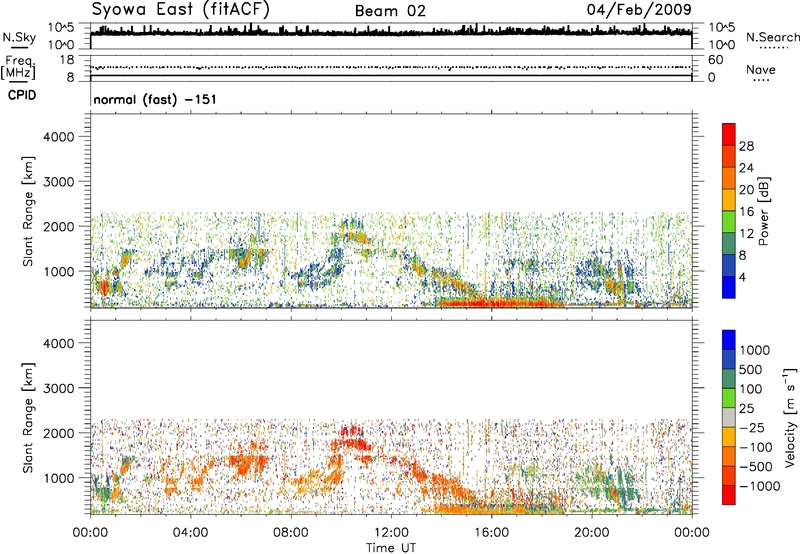
Task: Select the Velocity [m s-1] colorbar title
Action: click(x=790, y=417)
